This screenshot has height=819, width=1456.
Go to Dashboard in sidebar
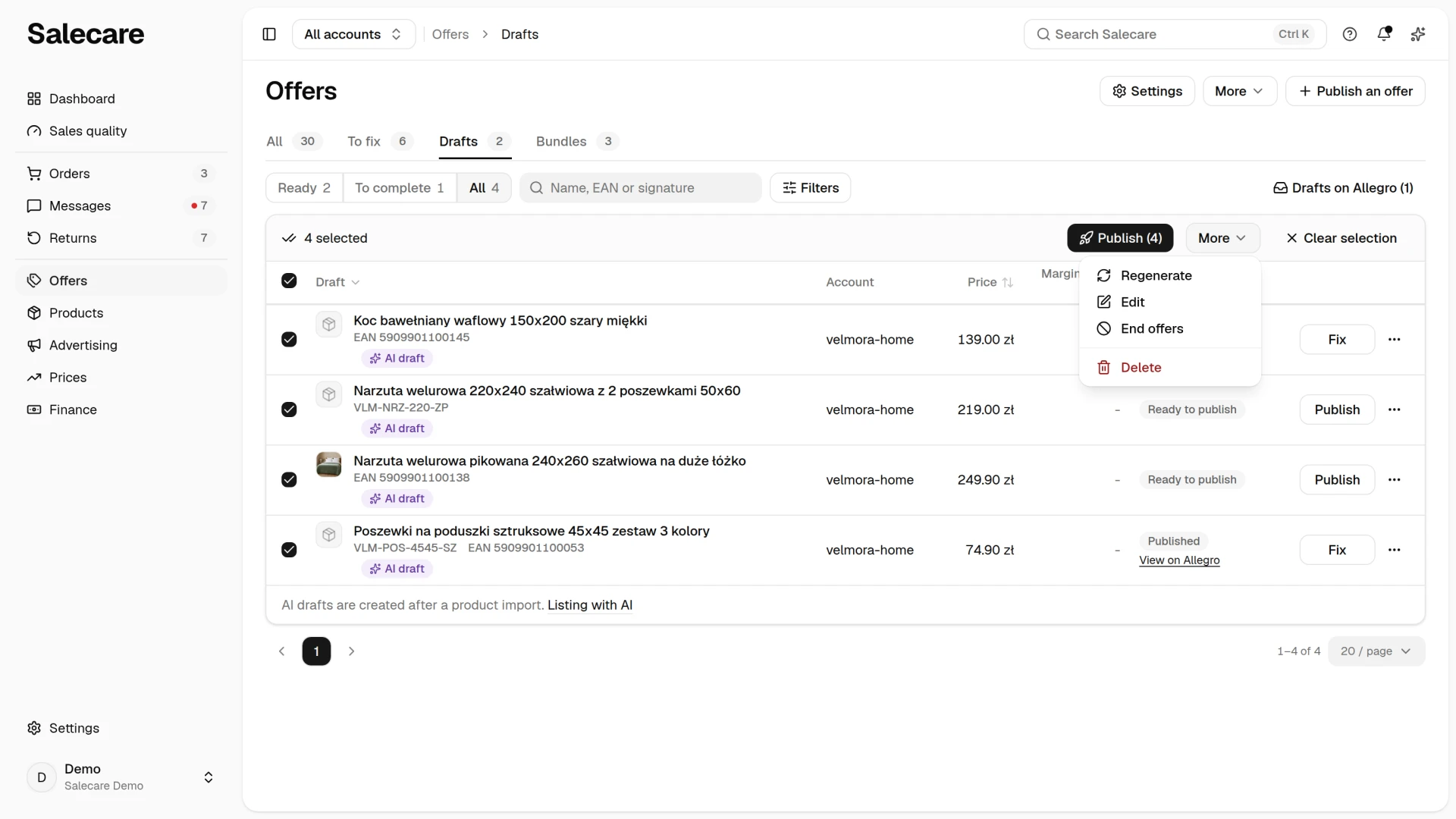click(121, 99)
